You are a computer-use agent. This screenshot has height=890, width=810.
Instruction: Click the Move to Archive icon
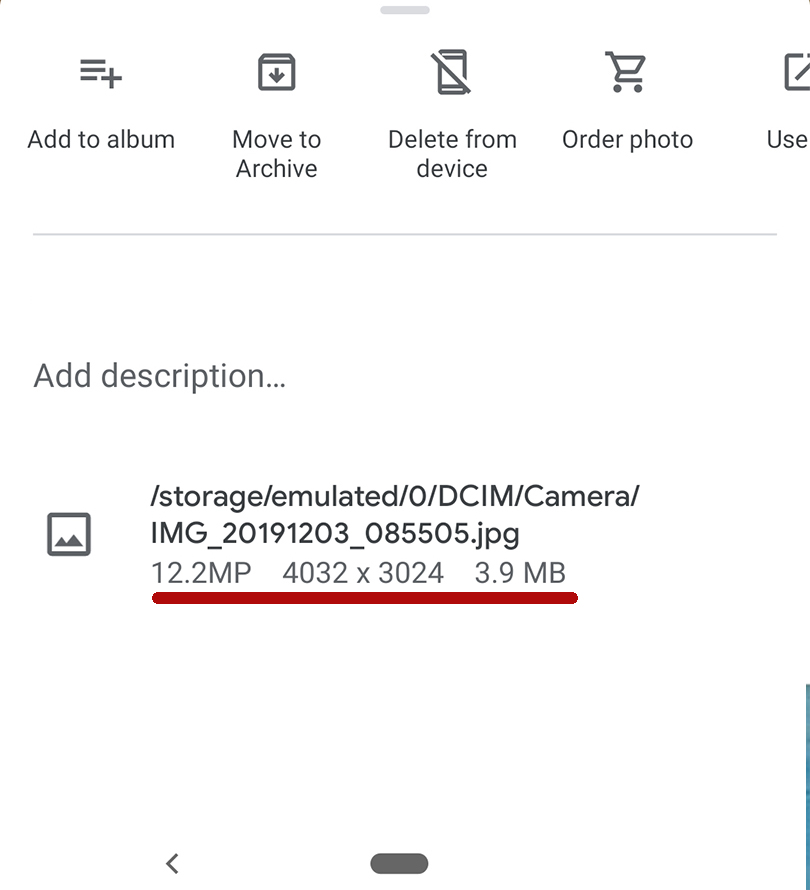[276, 73]
